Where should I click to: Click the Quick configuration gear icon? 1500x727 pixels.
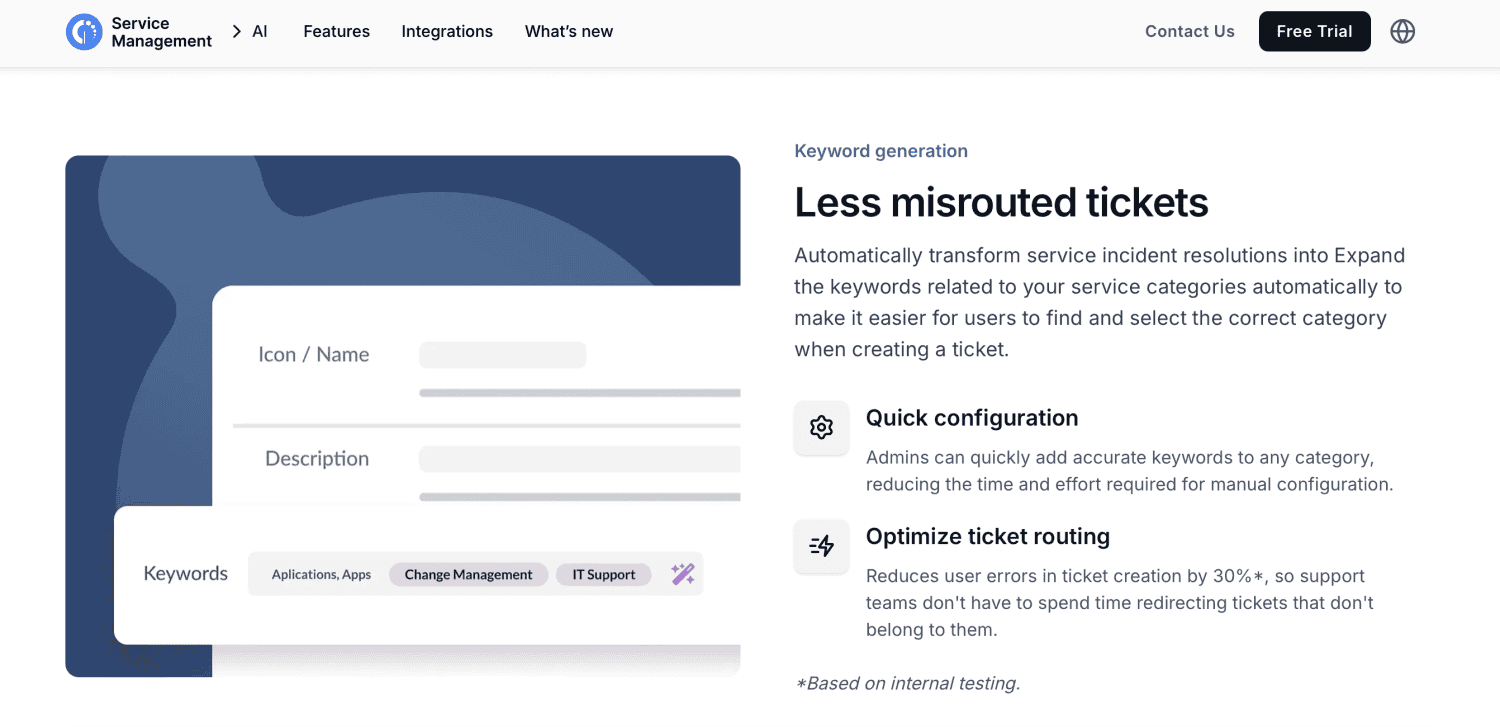pos(821,428)
